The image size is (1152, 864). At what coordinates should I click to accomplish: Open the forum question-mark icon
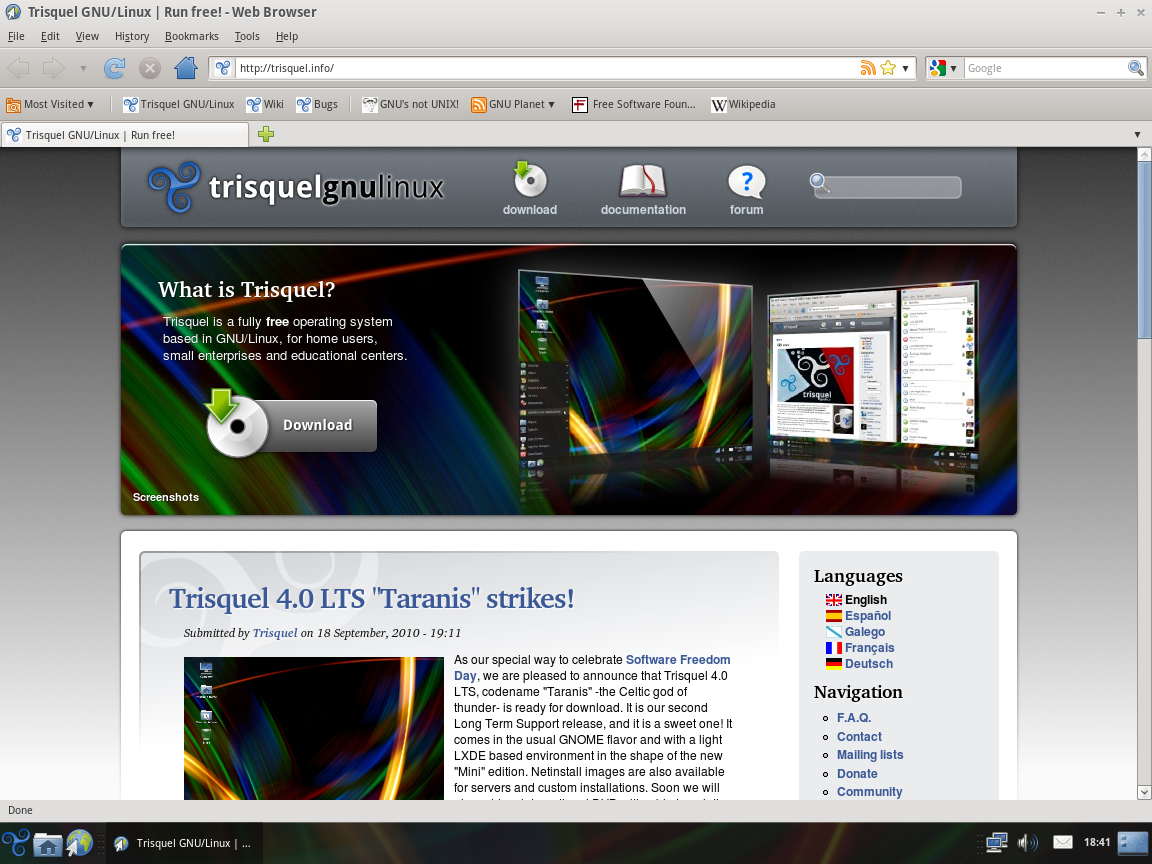(746, 181)
